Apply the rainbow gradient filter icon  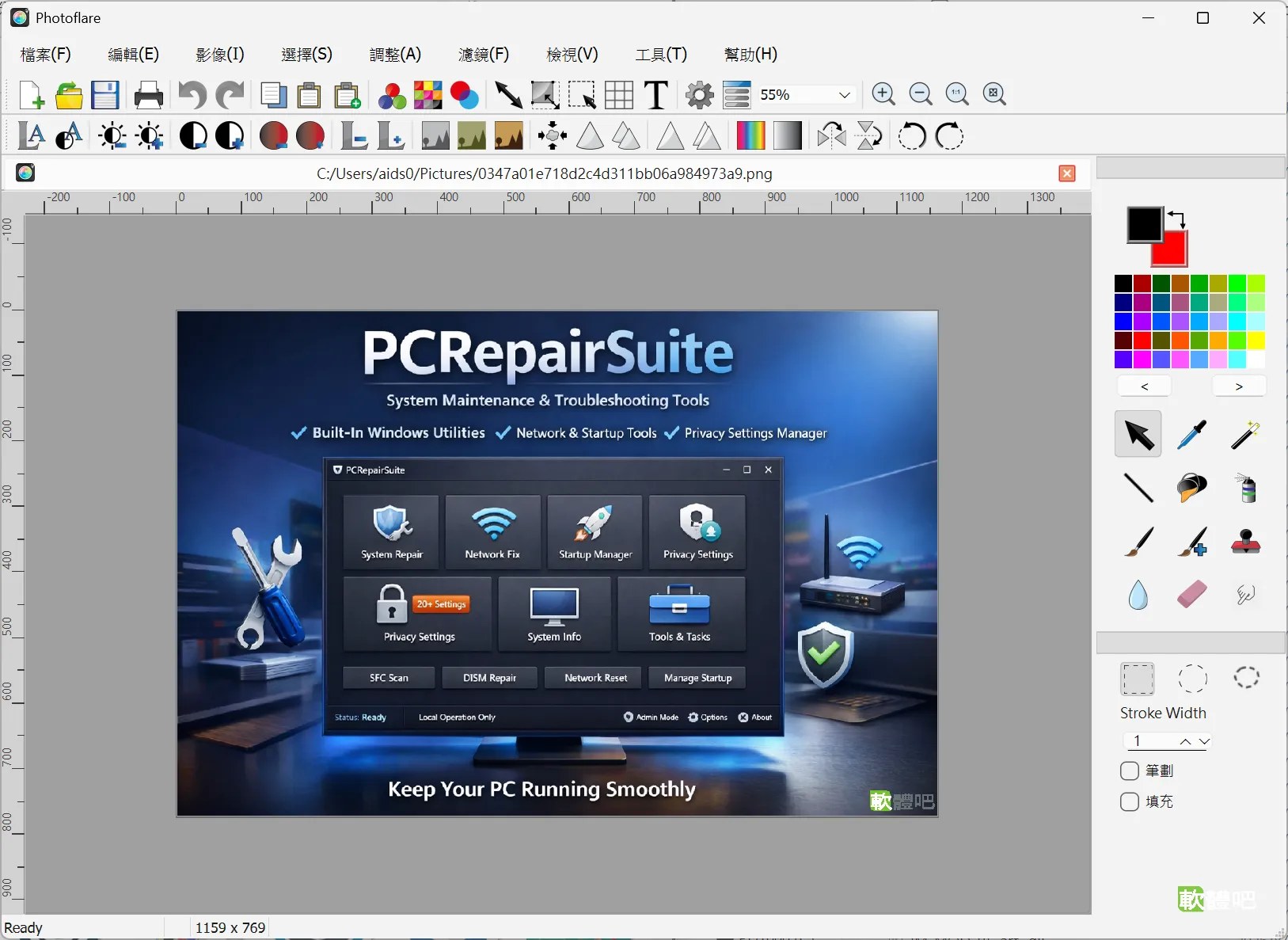pyautogui.click(x=751, y=136)
